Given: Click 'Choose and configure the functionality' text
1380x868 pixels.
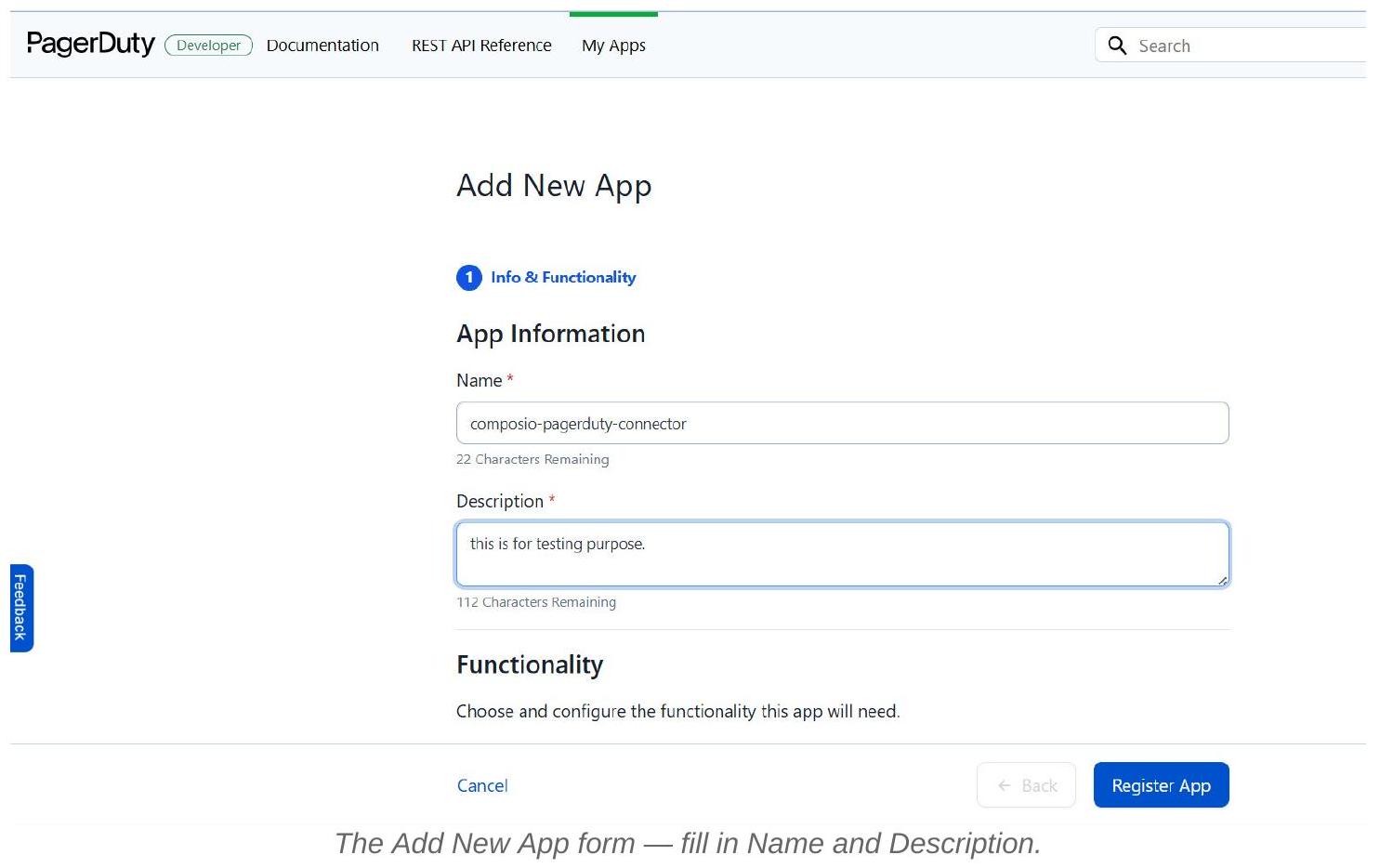Looking at the screenshot, I should (677, 711).
